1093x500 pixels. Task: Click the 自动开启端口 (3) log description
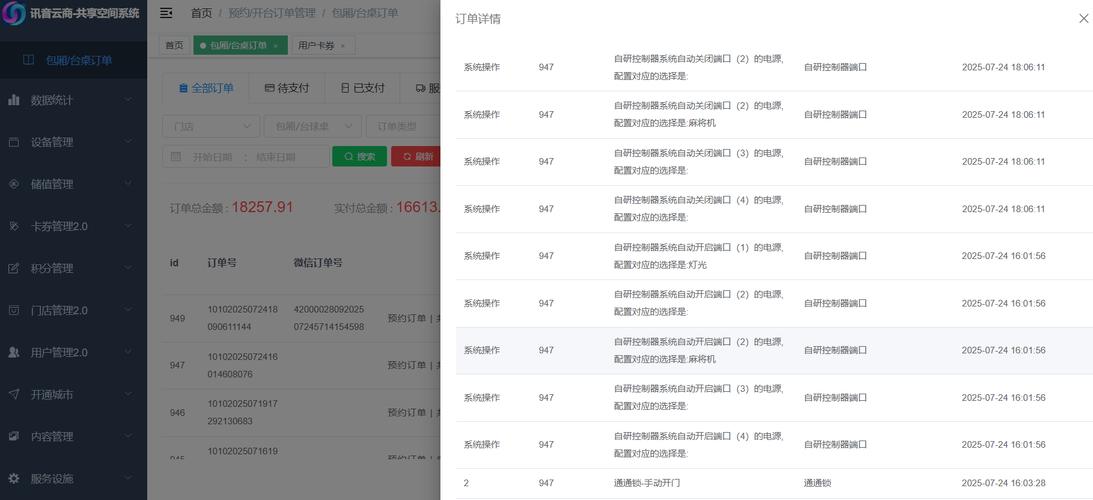[698, 397]
